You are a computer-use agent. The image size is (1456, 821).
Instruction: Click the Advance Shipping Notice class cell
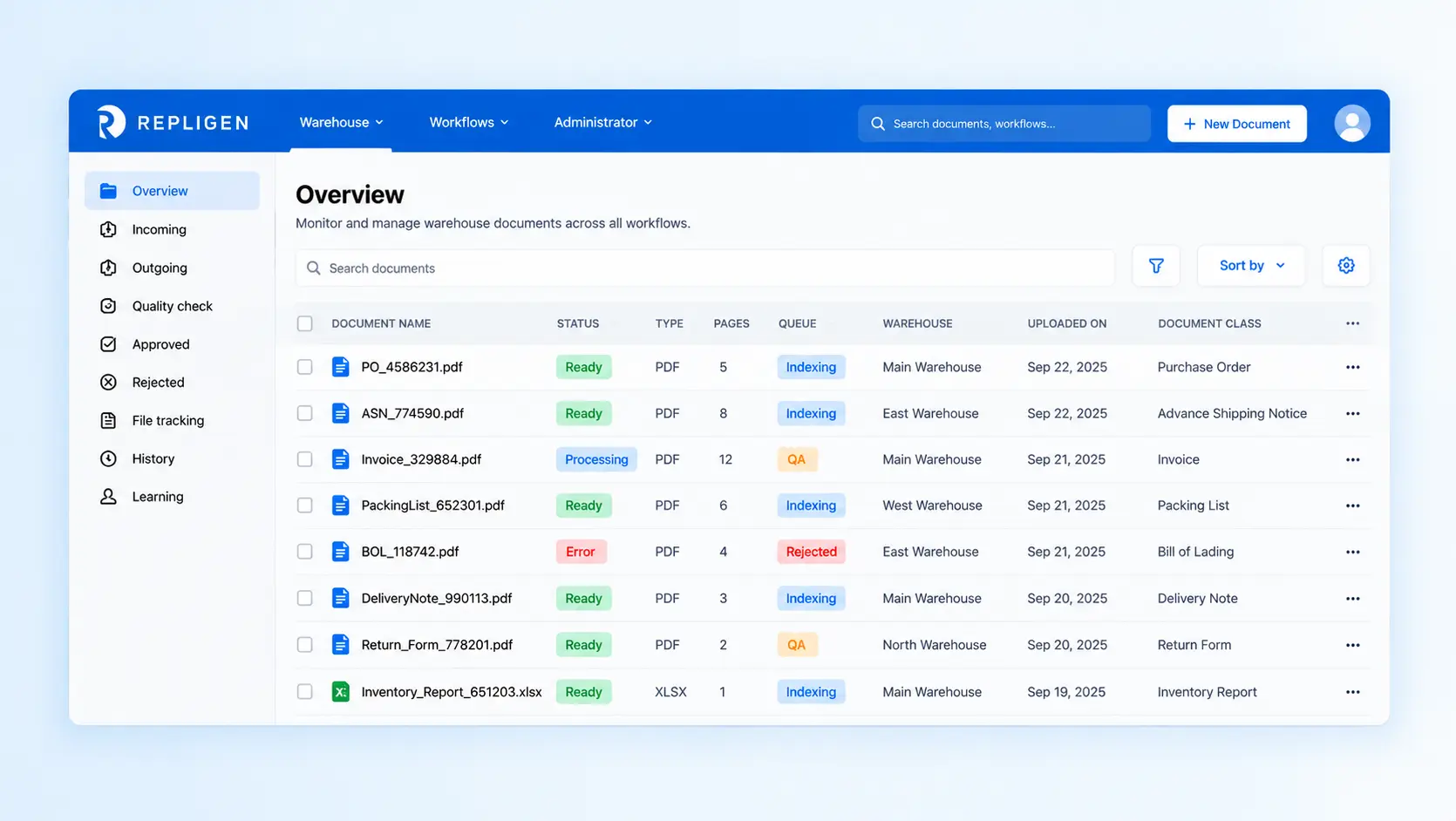[1232, 413]
